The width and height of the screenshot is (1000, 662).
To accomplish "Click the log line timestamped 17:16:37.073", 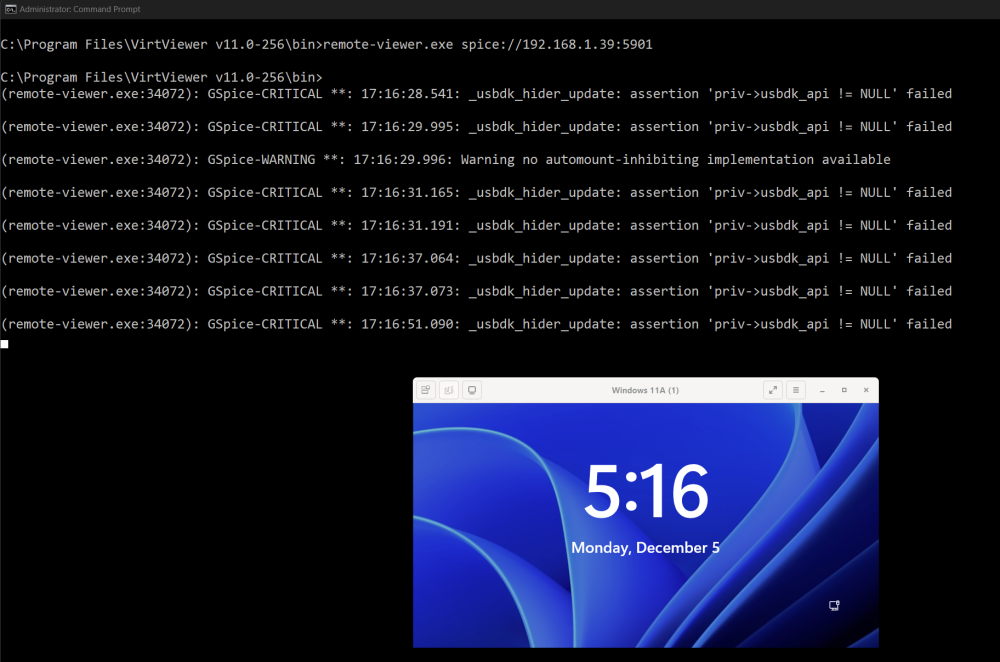I will (476, 291).
